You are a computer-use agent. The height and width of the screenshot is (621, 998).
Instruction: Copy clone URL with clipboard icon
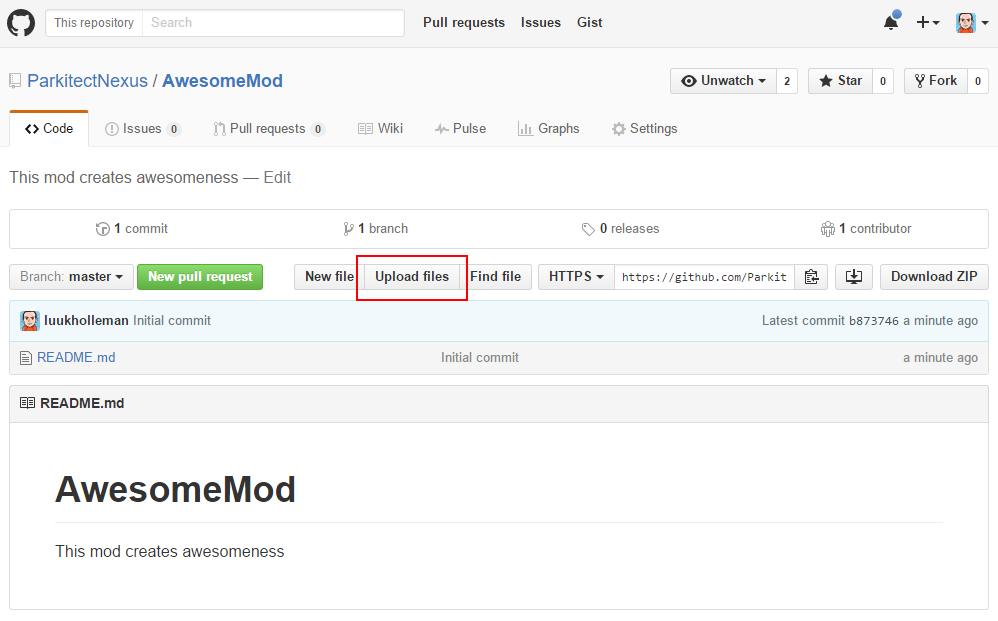(811, 277)
